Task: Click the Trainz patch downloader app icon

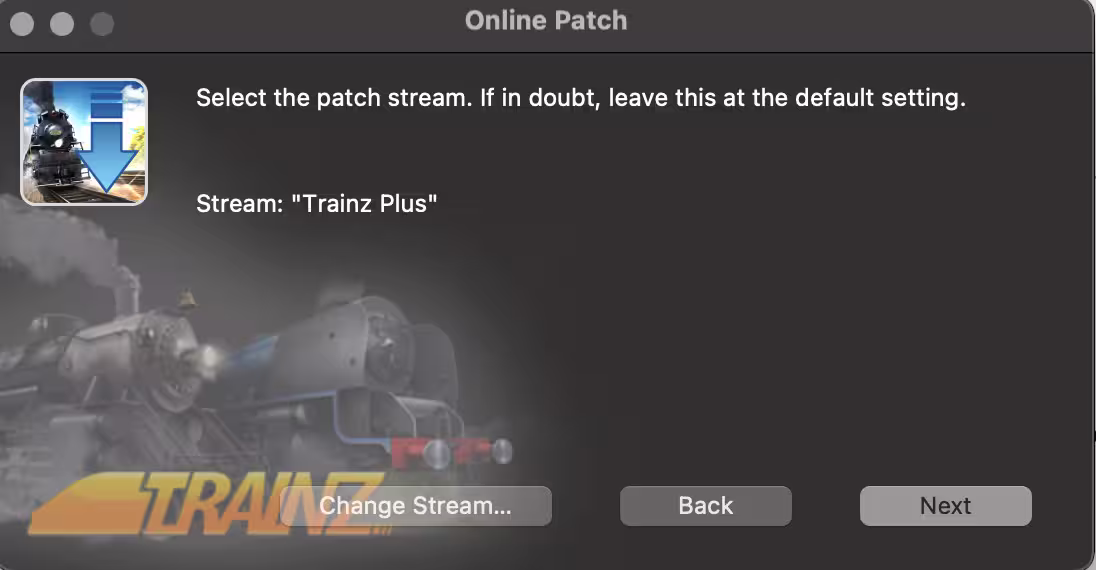Action: pyautogui.click(x=84, y=142)
